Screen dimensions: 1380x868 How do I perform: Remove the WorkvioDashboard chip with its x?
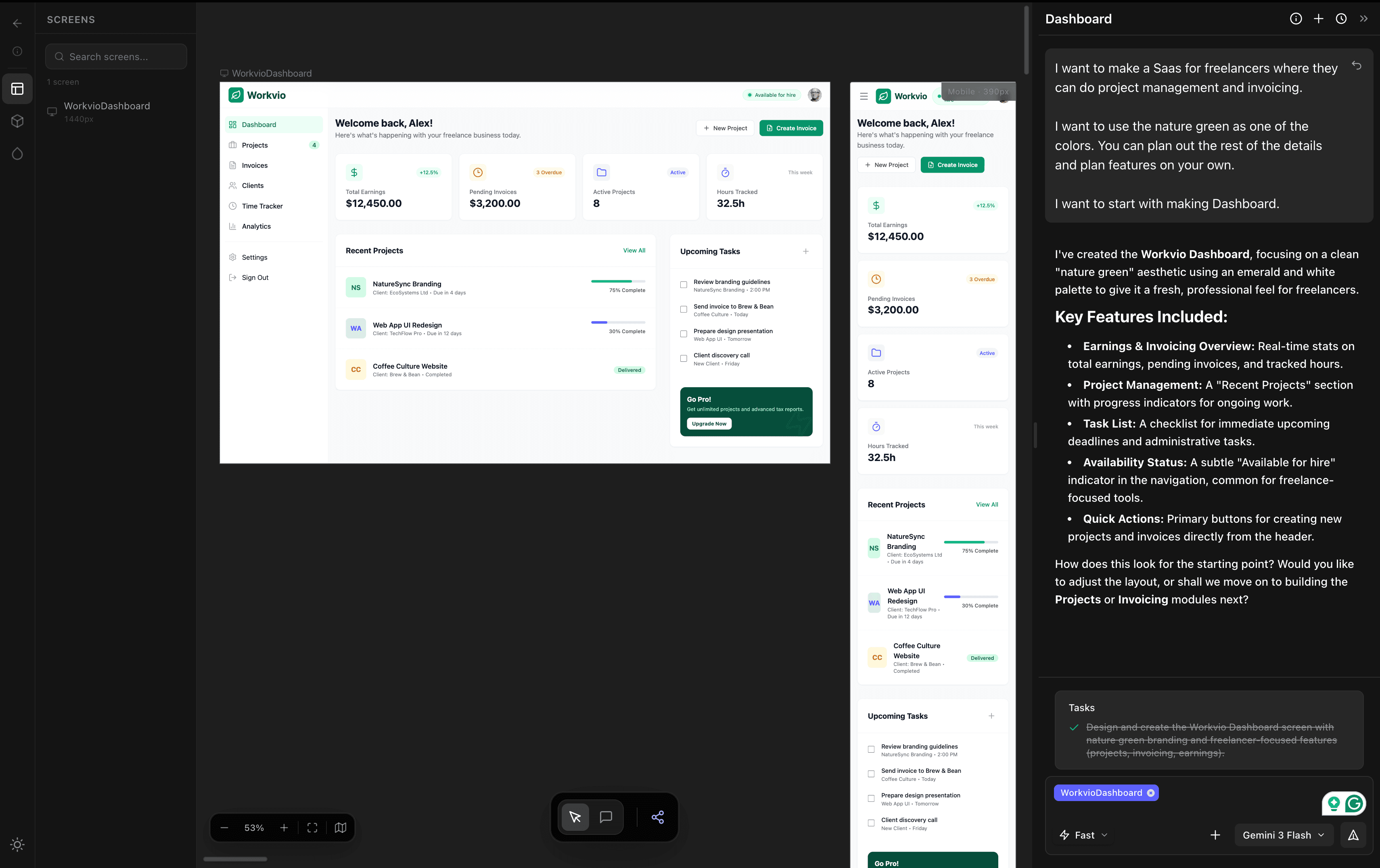(1150, 793)
